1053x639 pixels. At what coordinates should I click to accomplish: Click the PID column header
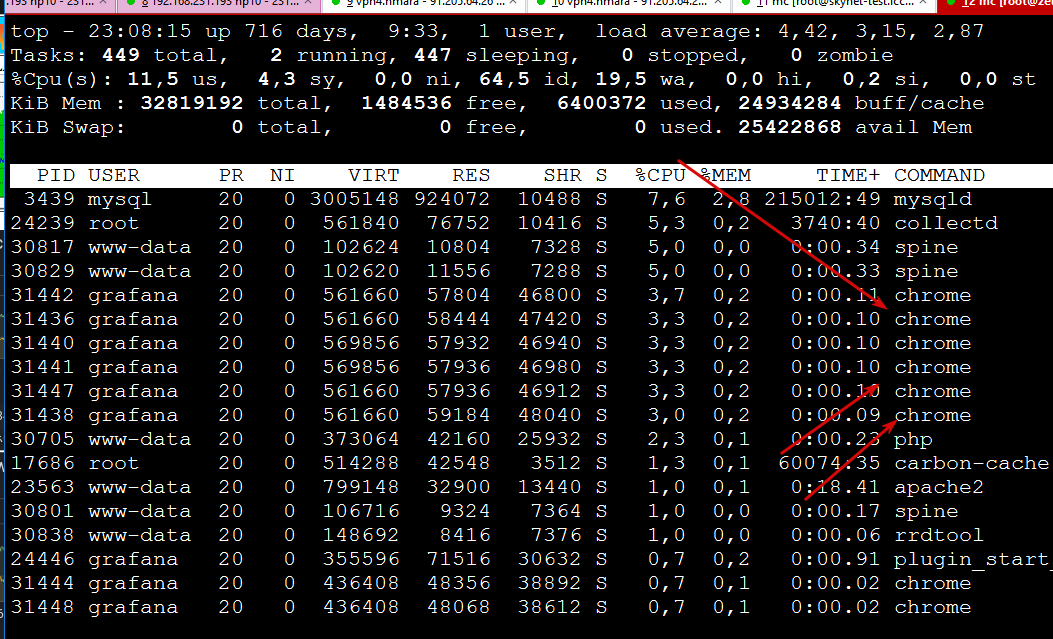tap(56, 176)
